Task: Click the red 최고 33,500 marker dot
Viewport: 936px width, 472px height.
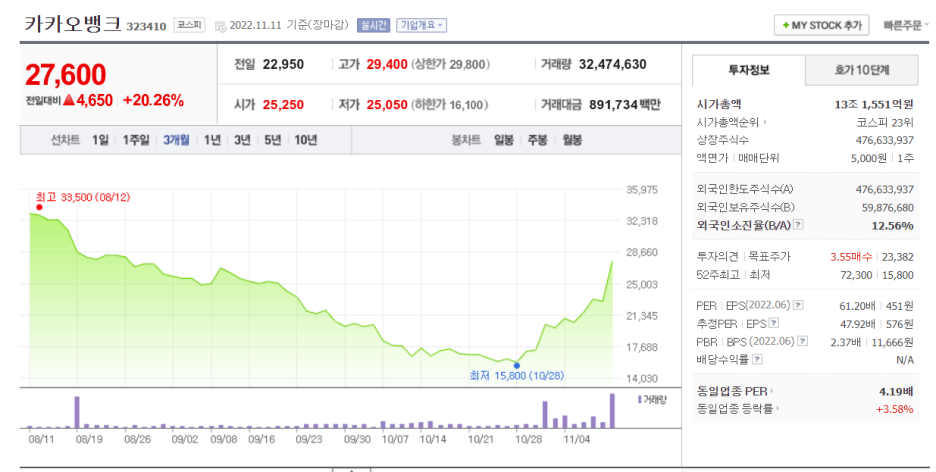Action: [39, 208]
